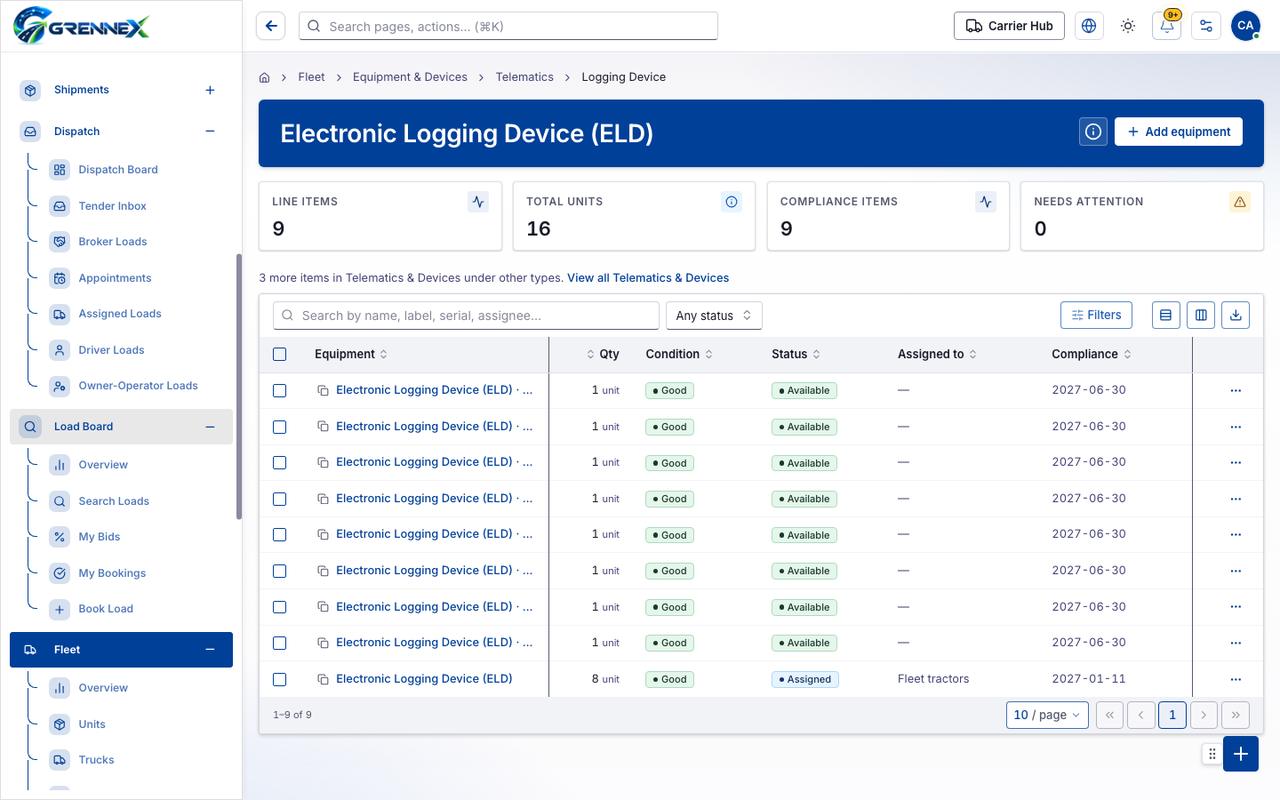The height and width of the screenshot is (800, 1280).
Task: Open Dispatch Board in the sidebar
Action: (118, 170)
